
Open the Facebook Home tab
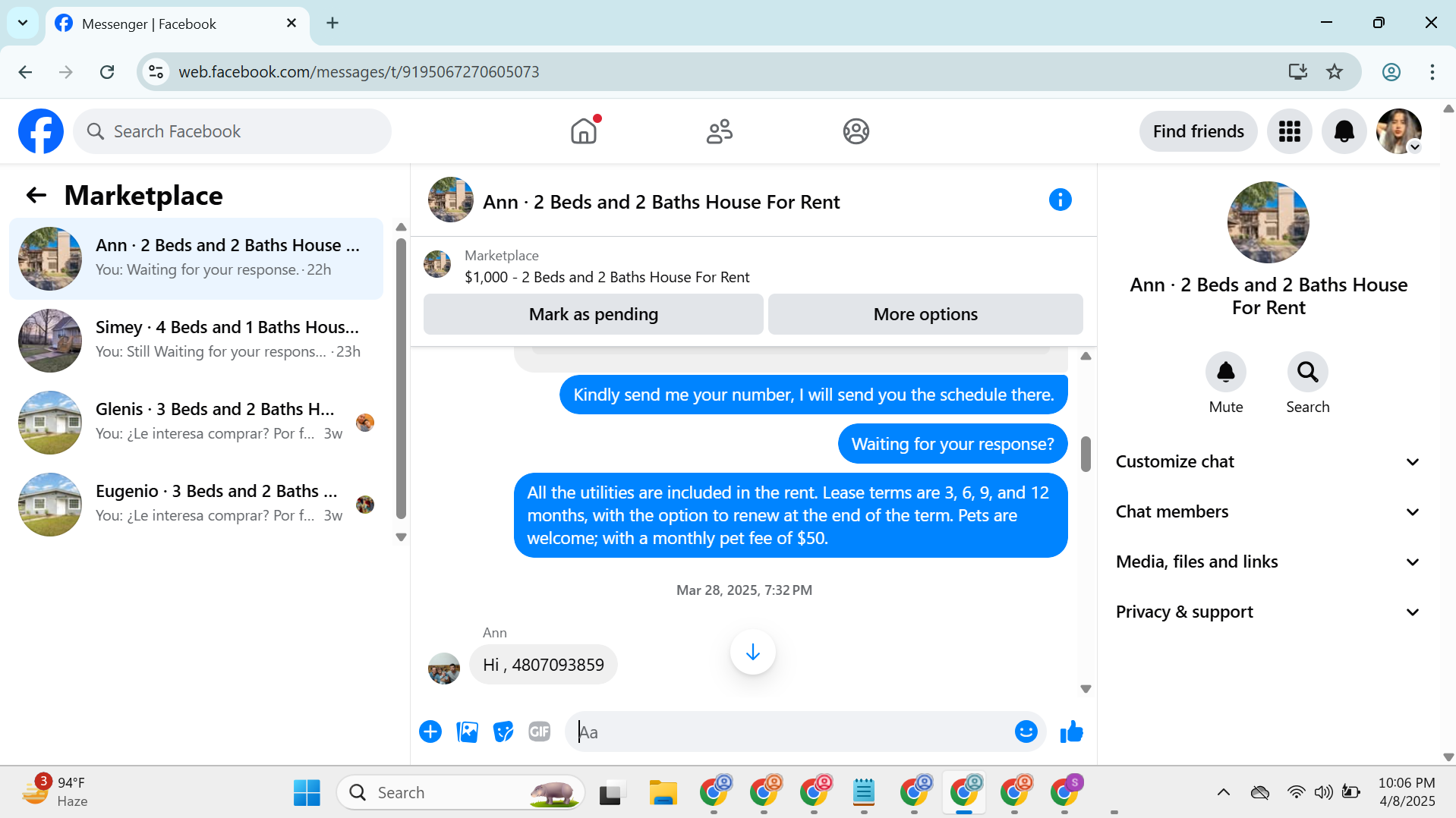(584, 131)
